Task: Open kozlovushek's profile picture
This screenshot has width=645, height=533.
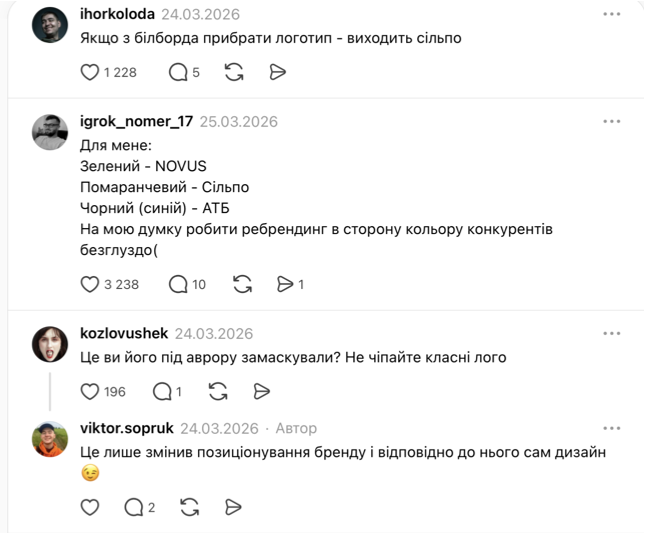Action: click(x=50, y=344)
